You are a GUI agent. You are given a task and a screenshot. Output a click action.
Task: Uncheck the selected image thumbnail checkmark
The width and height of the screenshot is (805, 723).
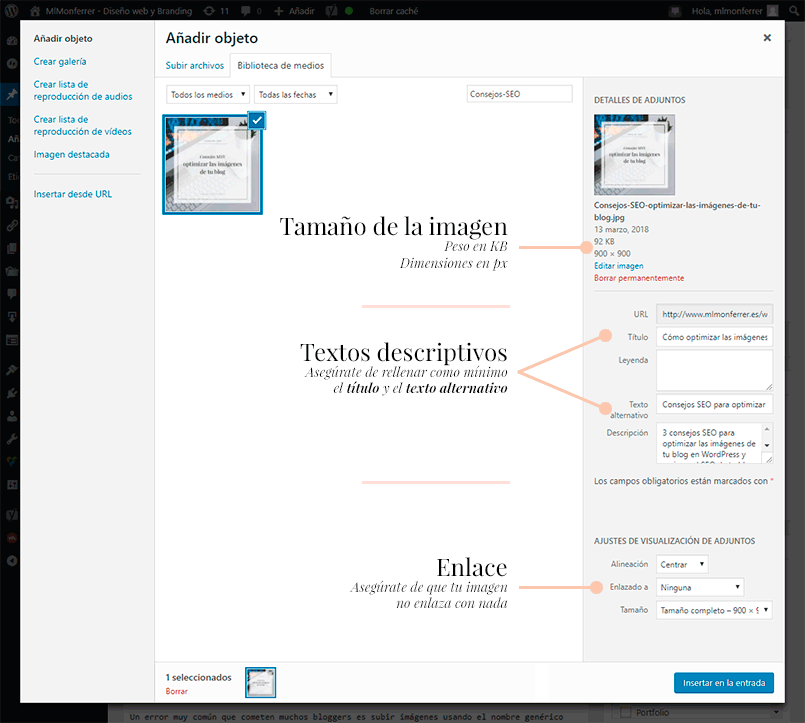255,119
